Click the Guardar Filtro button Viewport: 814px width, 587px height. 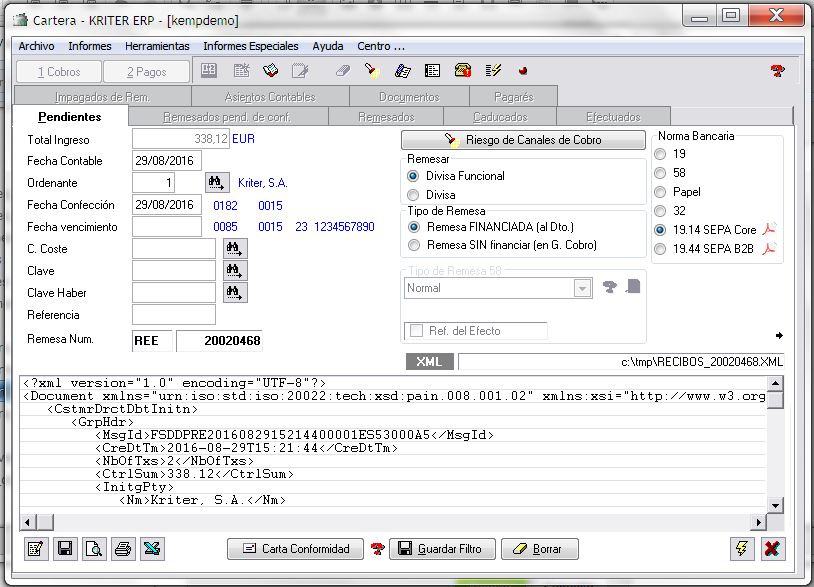(442, 549)
